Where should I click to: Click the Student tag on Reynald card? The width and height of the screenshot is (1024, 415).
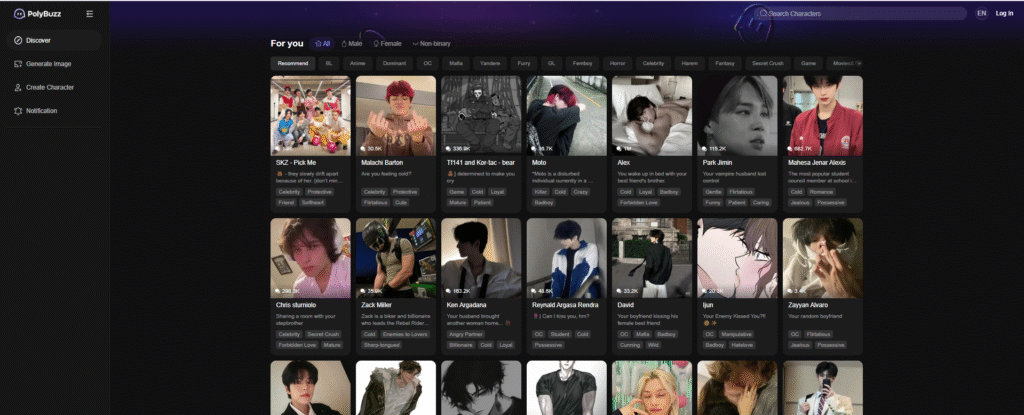click(x=560, y=334)
